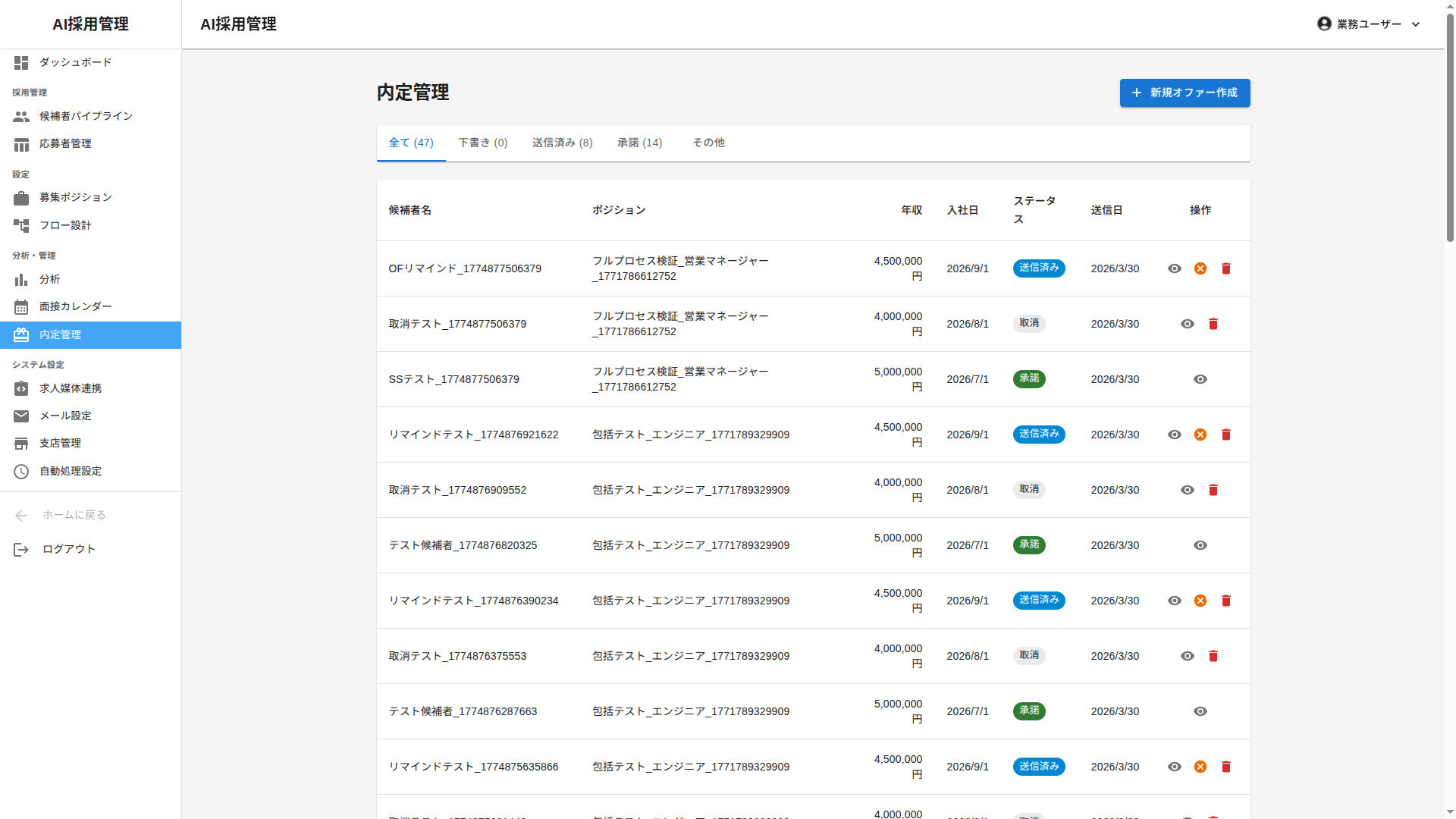Click 新規オファー作成 to create an offer
The image size is (1456, 819).
1185,93
